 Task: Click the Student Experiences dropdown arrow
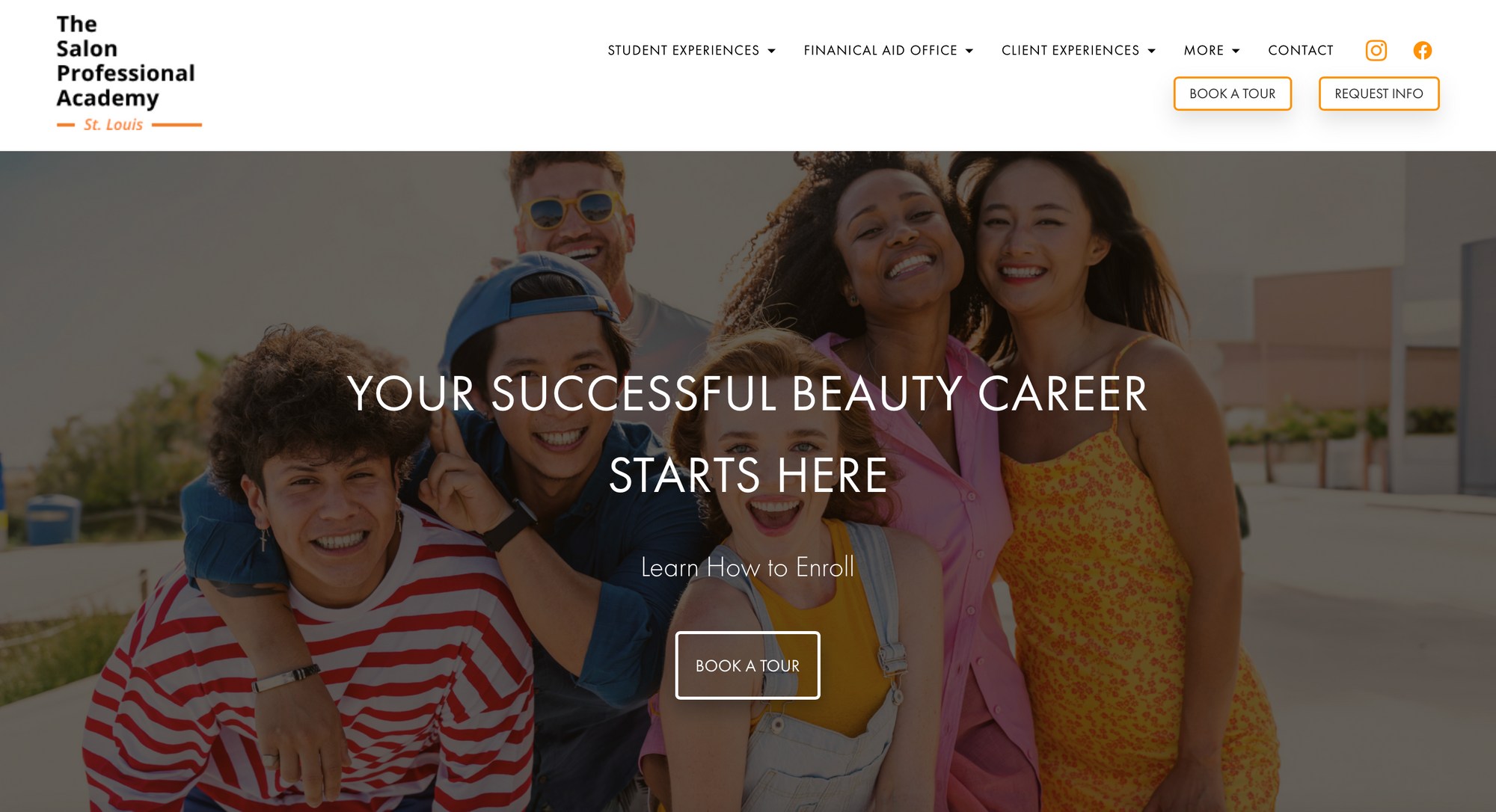[771, 51]
